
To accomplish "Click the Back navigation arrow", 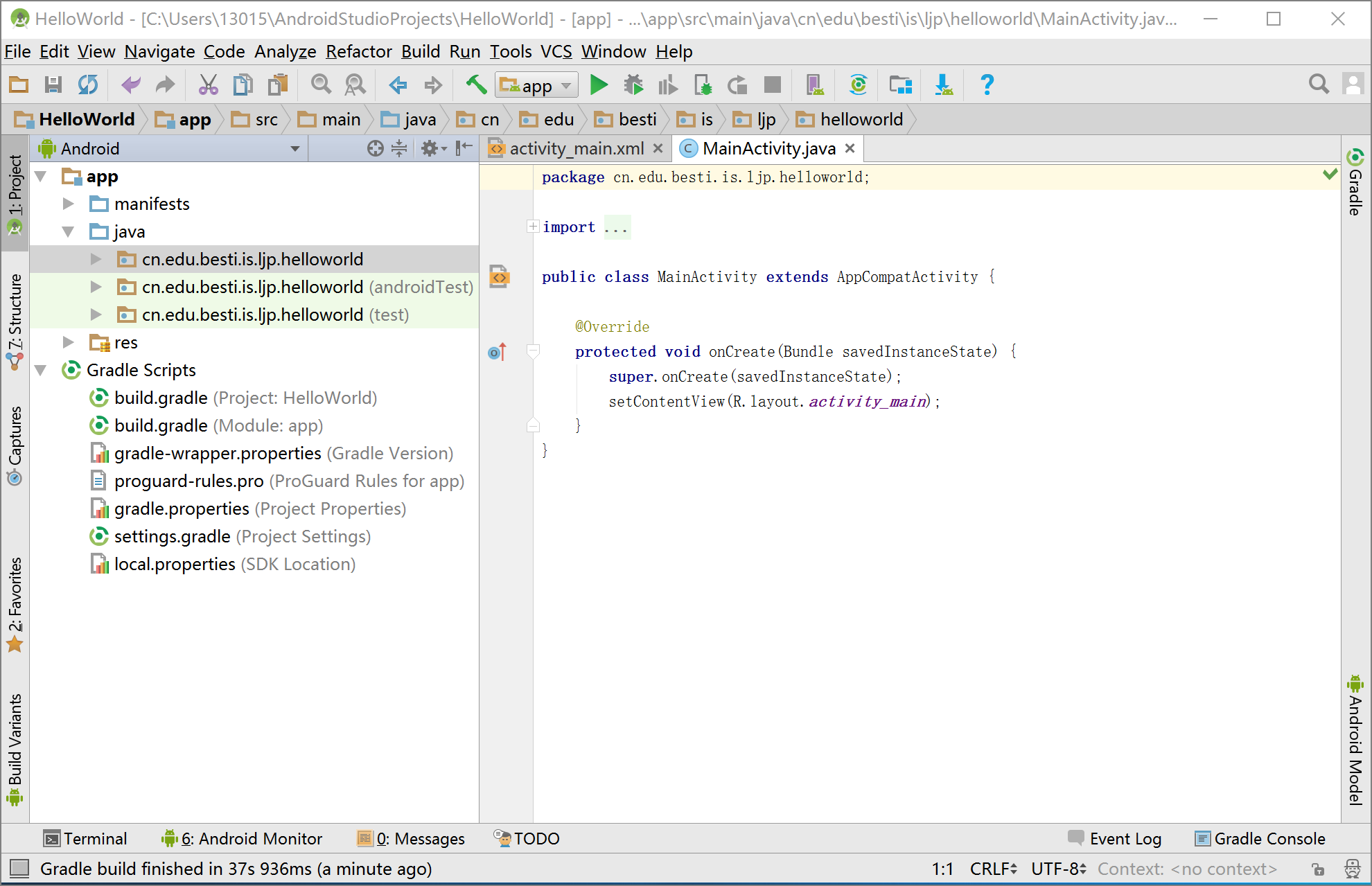I will coord(398,85).
